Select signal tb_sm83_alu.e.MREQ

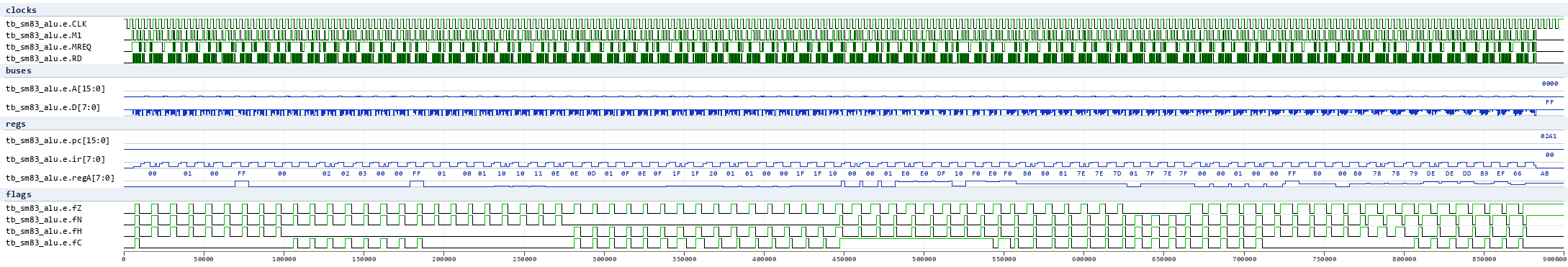click(48, 47)
